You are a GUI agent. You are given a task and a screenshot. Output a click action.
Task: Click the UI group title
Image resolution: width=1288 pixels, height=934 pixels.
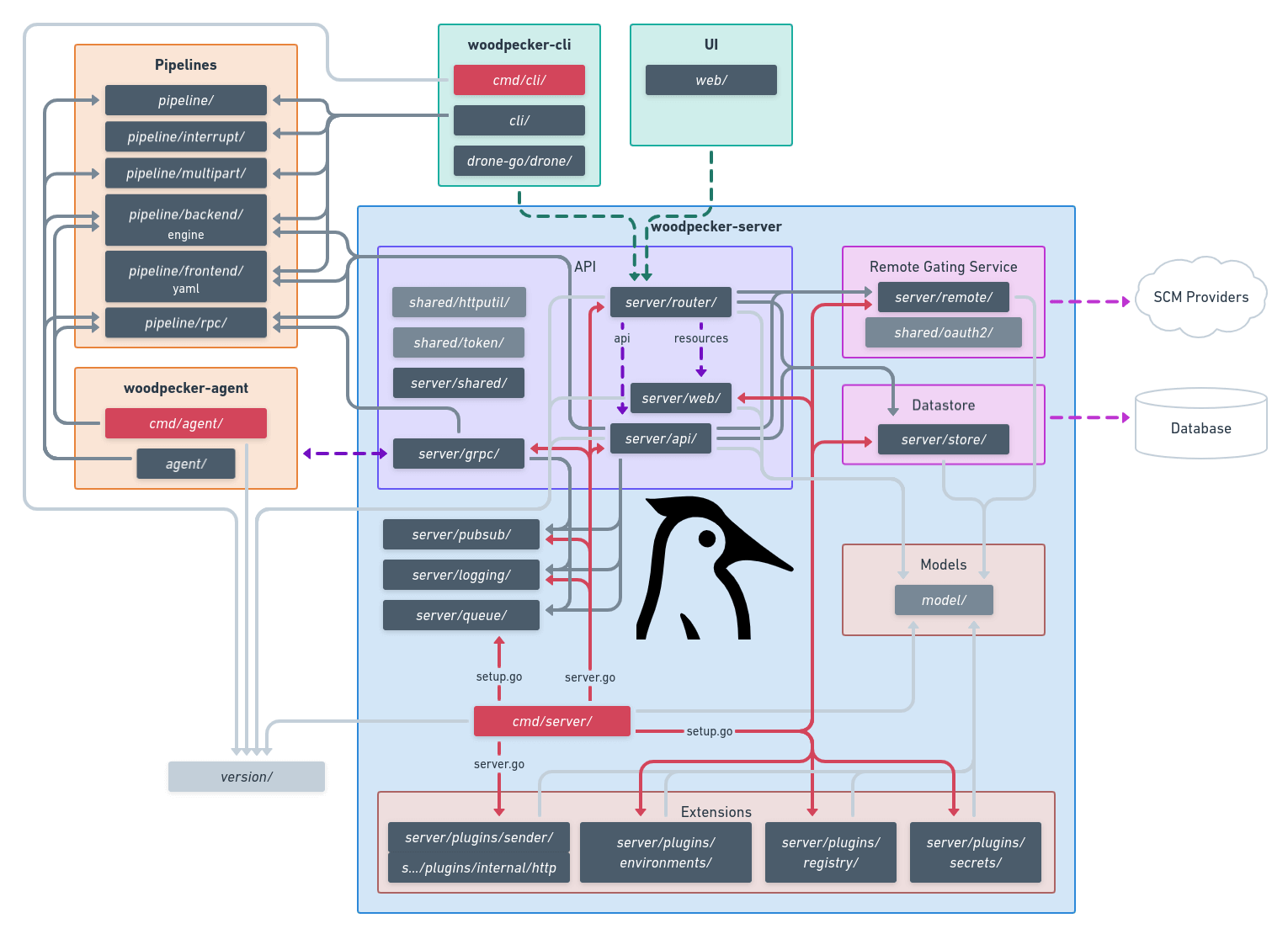(x=711, y=45)
